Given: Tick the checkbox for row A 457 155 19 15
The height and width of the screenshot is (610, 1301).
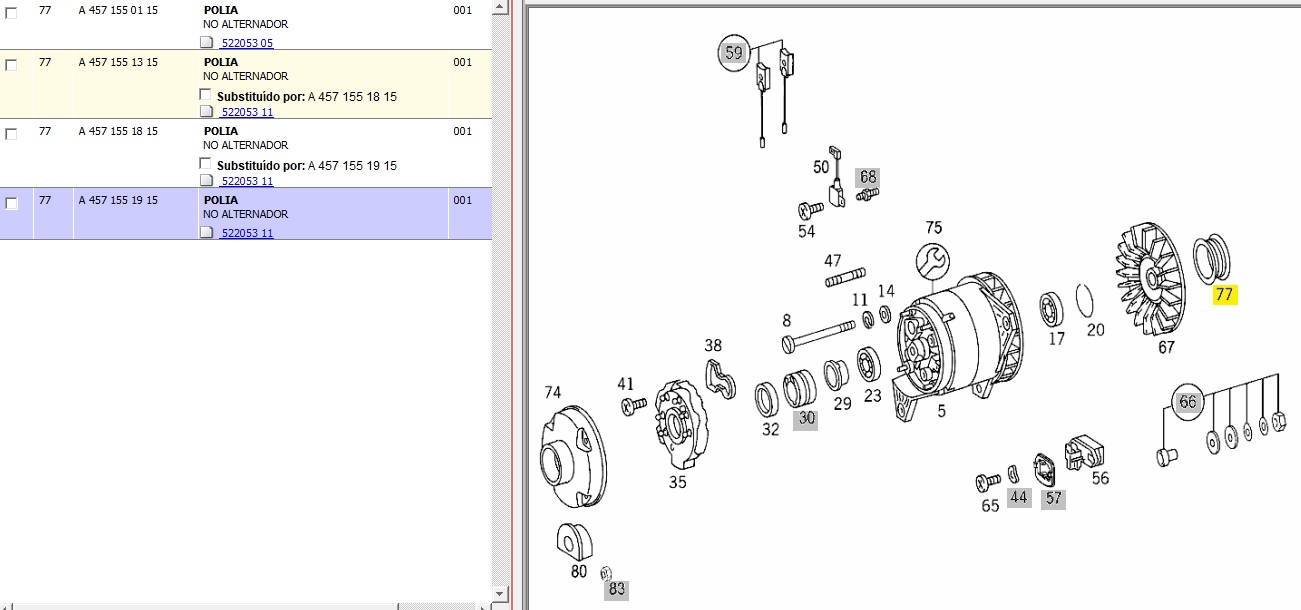Looking at the screenshot, I should point(12,204).
